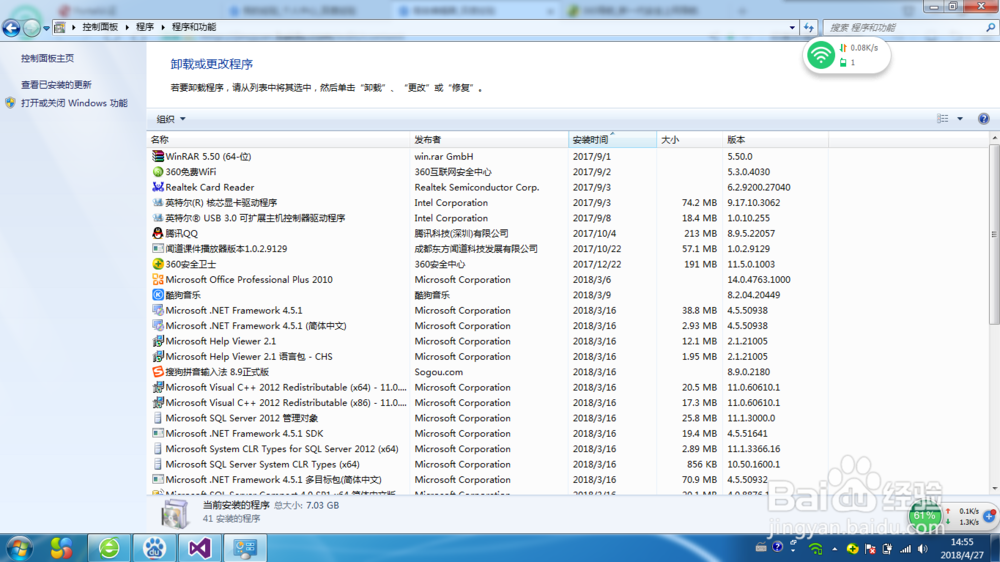Click the 61% memory floating ball
This screenshot has height=562, width=1000.
click(925, 516)
